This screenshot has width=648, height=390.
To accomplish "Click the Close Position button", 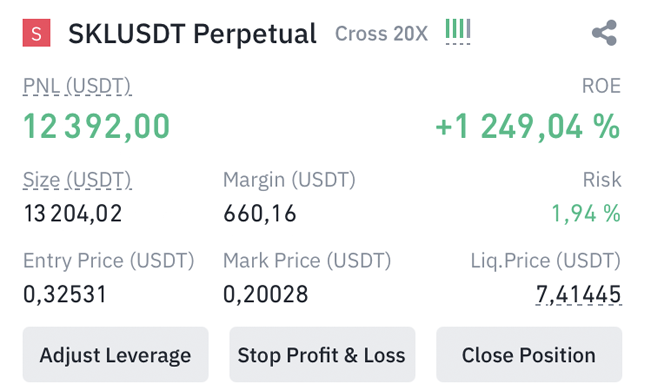I will pos(529,354).
